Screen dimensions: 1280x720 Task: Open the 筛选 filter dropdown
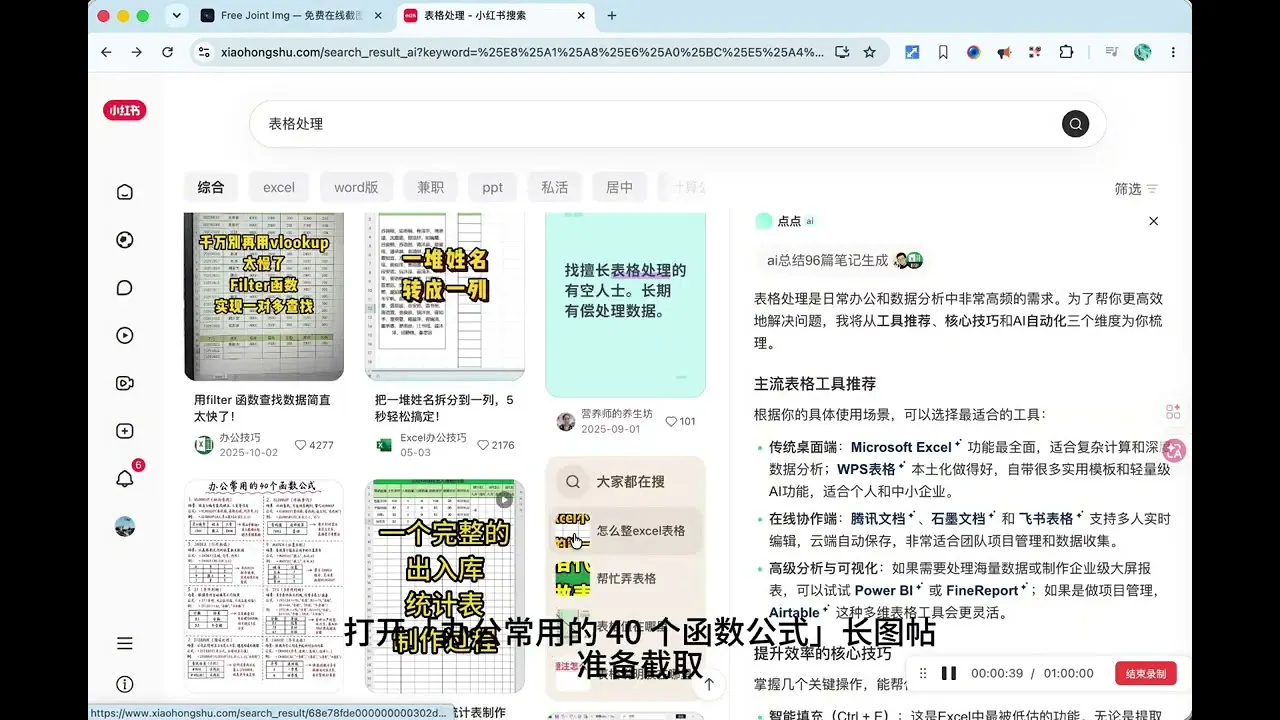pos(1136,189)
